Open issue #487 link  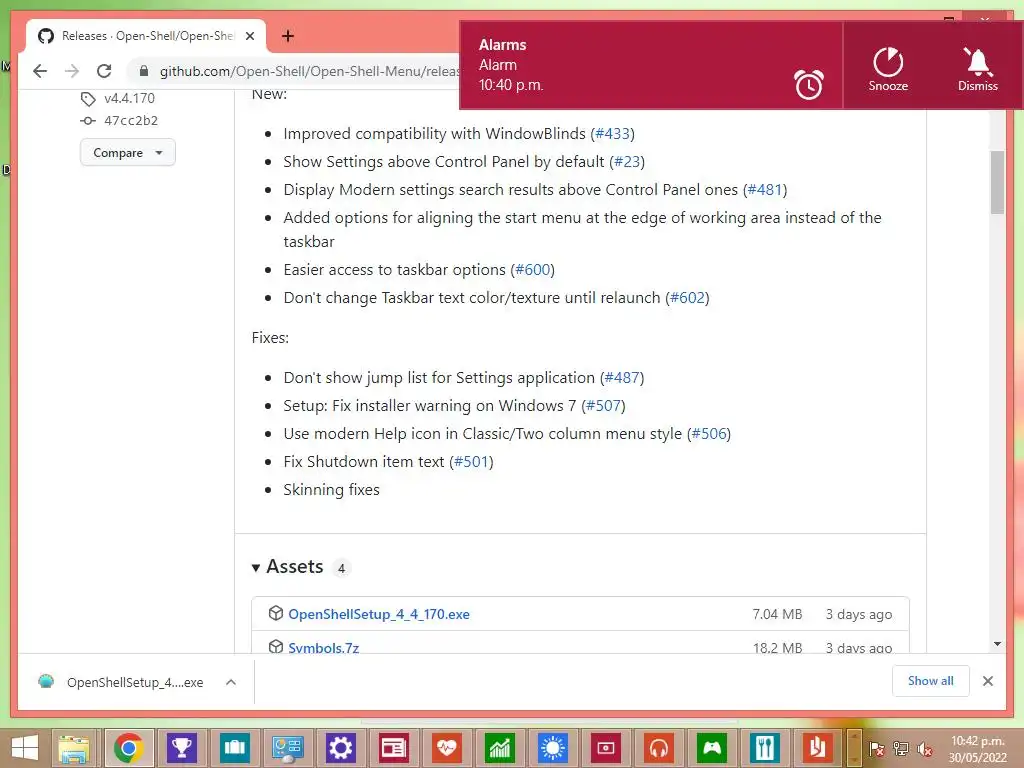point(622,378)
